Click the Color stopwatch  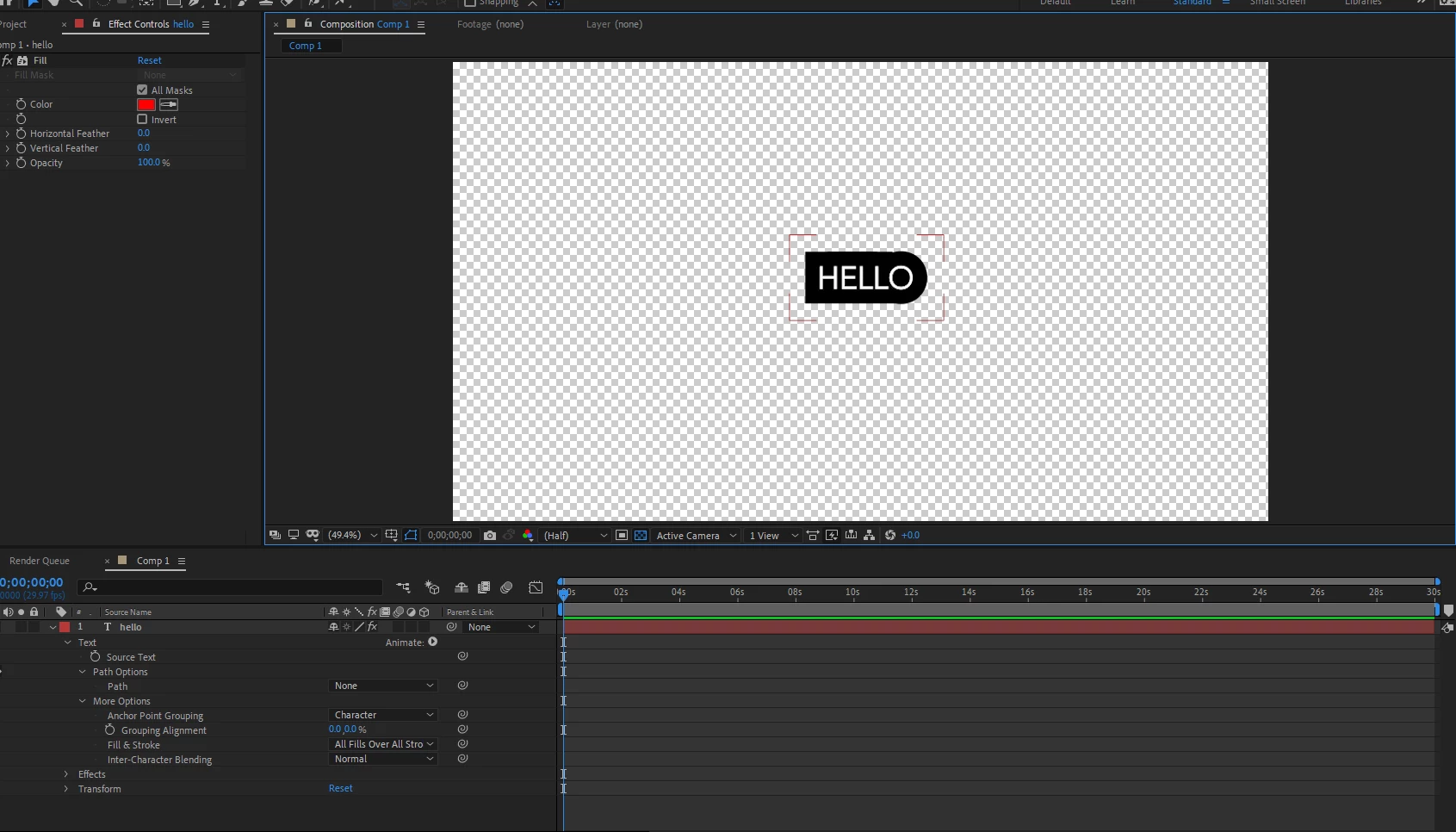[21, 103]
